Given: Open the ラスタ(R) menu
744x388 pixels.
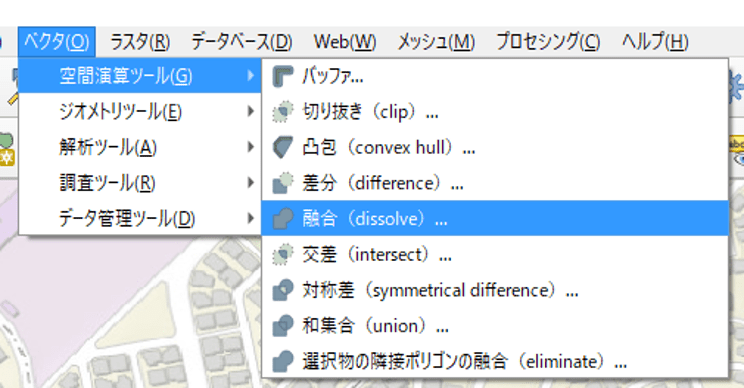Looking at the screenshot, I should pos(140,42).
